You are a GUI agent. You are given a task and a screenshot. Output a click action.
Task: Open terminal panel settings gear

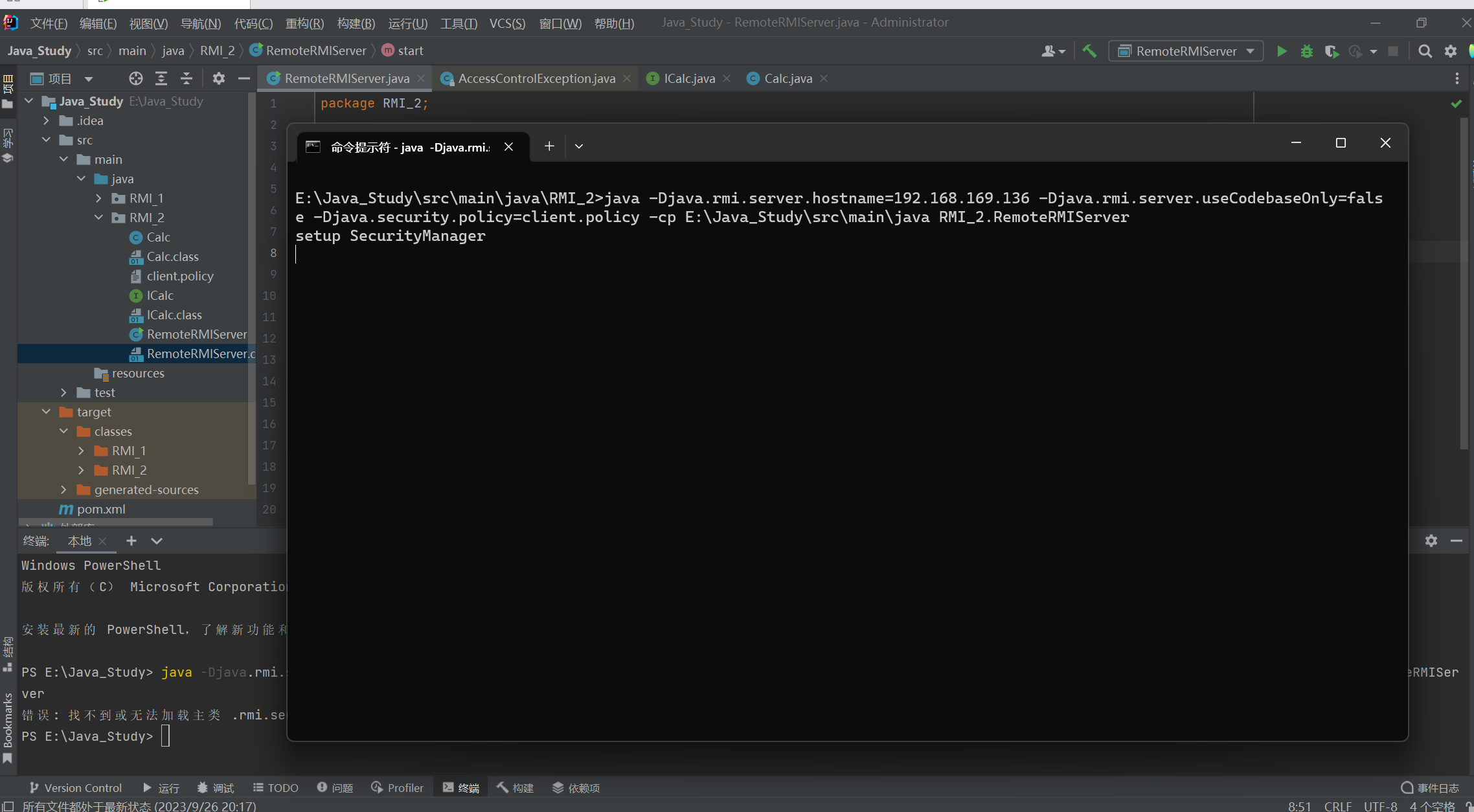pyautogui.click(x=1431, y=541)
